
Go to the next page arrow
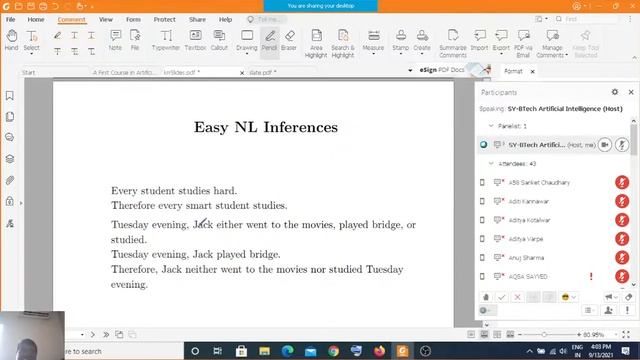click(x=93, y=335)
